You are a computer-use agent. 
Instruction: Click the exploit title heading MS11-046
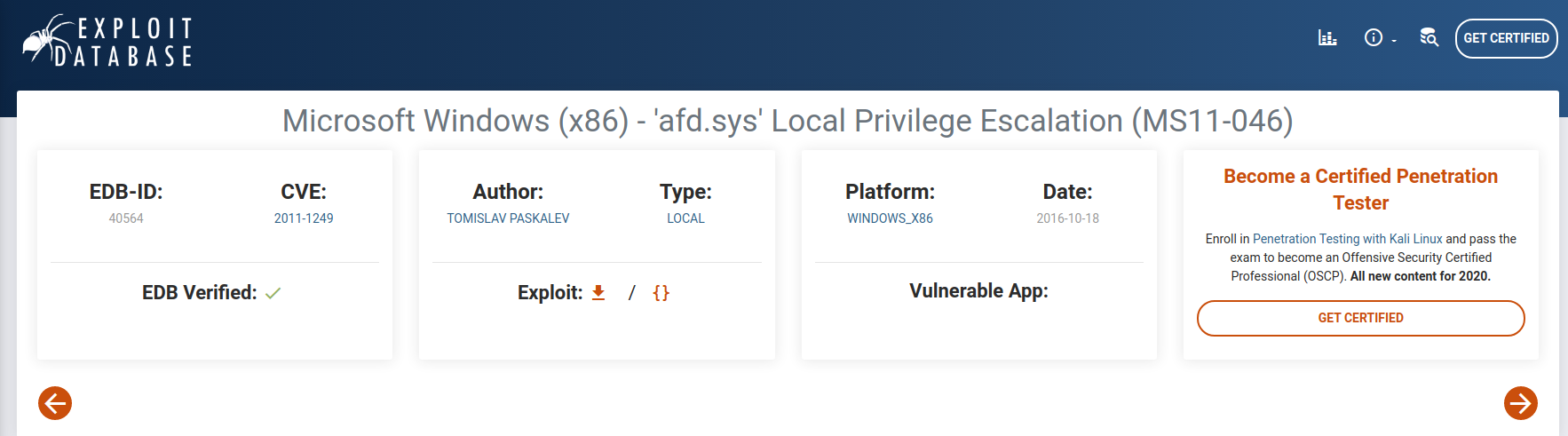[788, 121]
